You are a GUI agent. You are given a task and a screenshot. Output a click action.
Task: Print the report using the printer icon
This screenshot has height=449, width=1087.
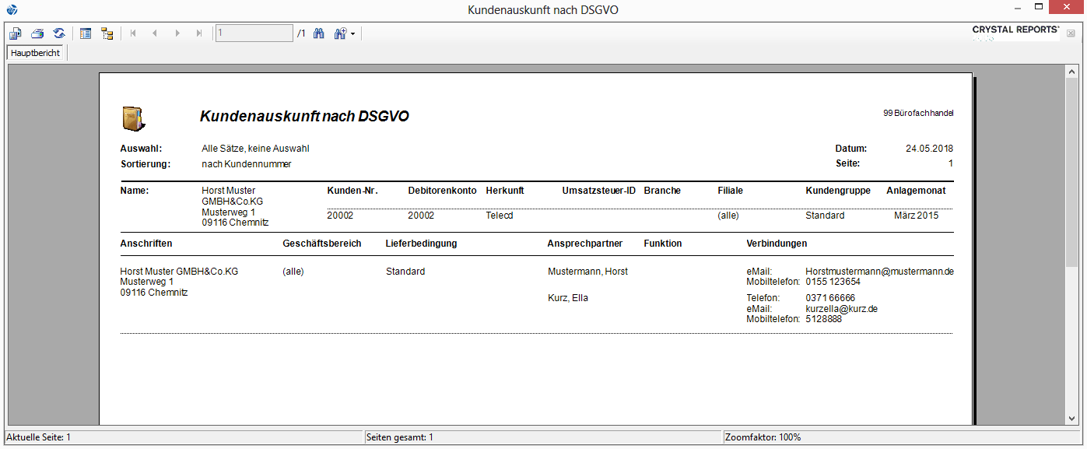point(37,34)
